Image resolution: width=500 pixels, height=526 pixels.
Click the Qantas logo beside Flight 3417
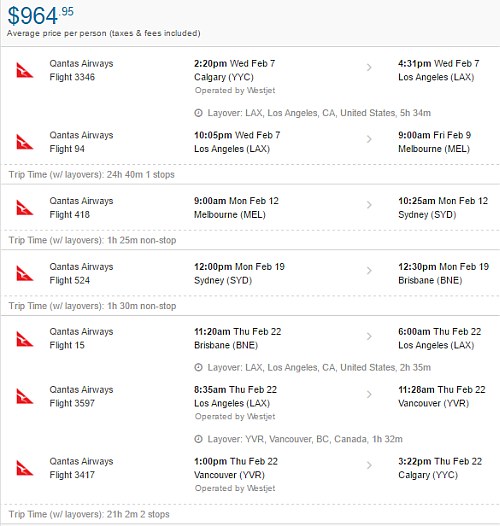tap(25, 468)
